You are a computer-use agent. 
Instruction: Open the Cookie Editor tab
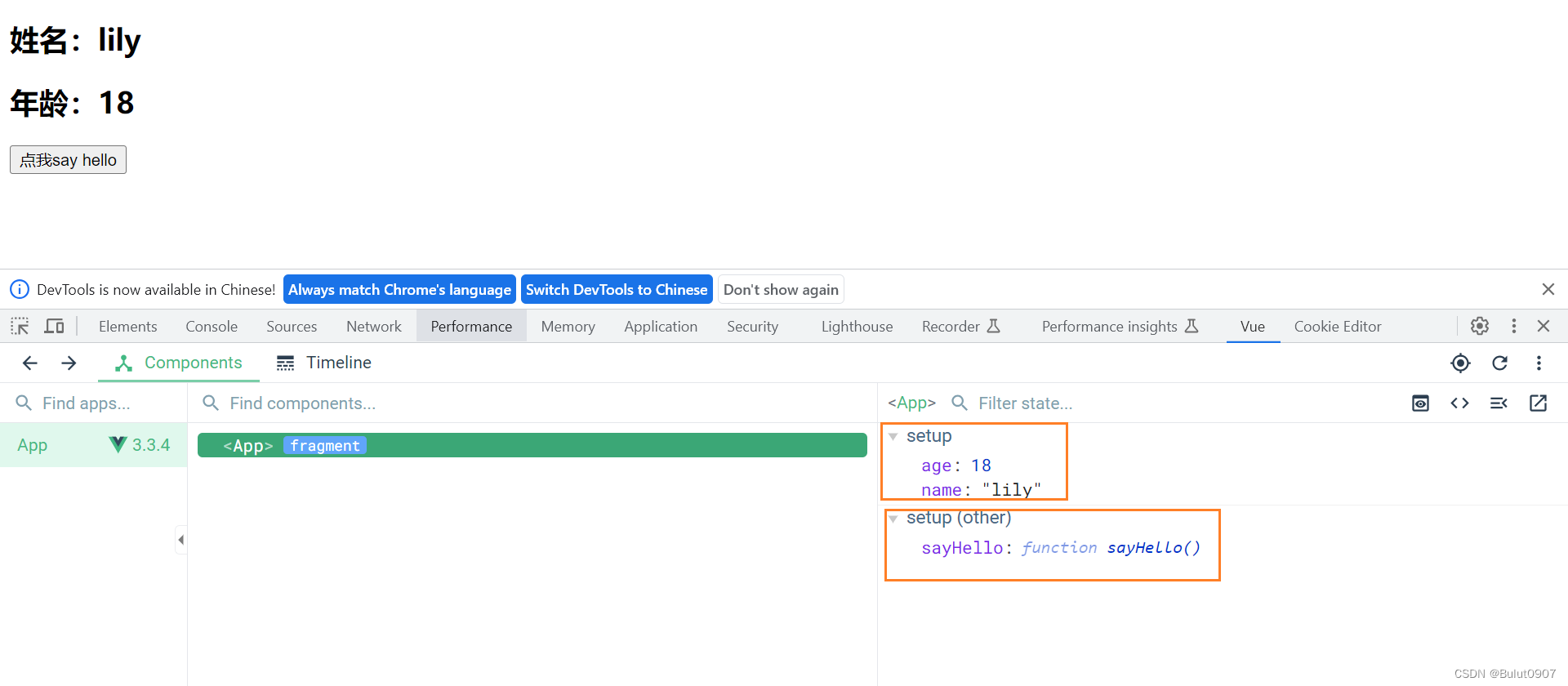[1338, 327]
